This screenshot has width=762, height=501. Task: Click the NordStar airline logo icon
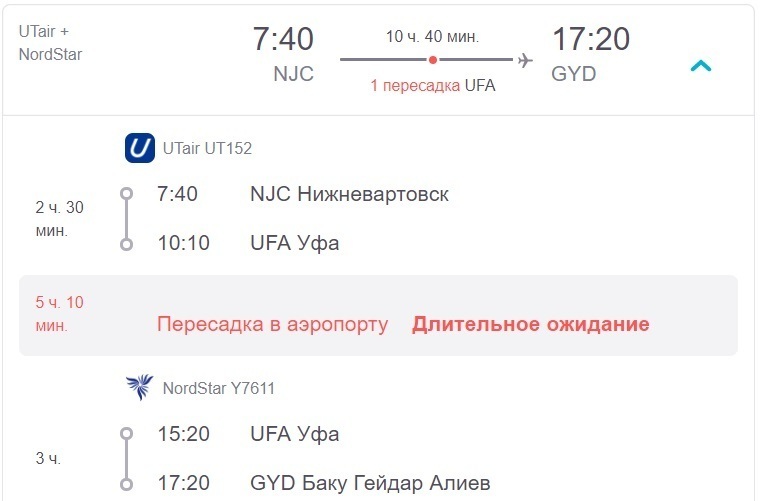click(x=140, y=387)
